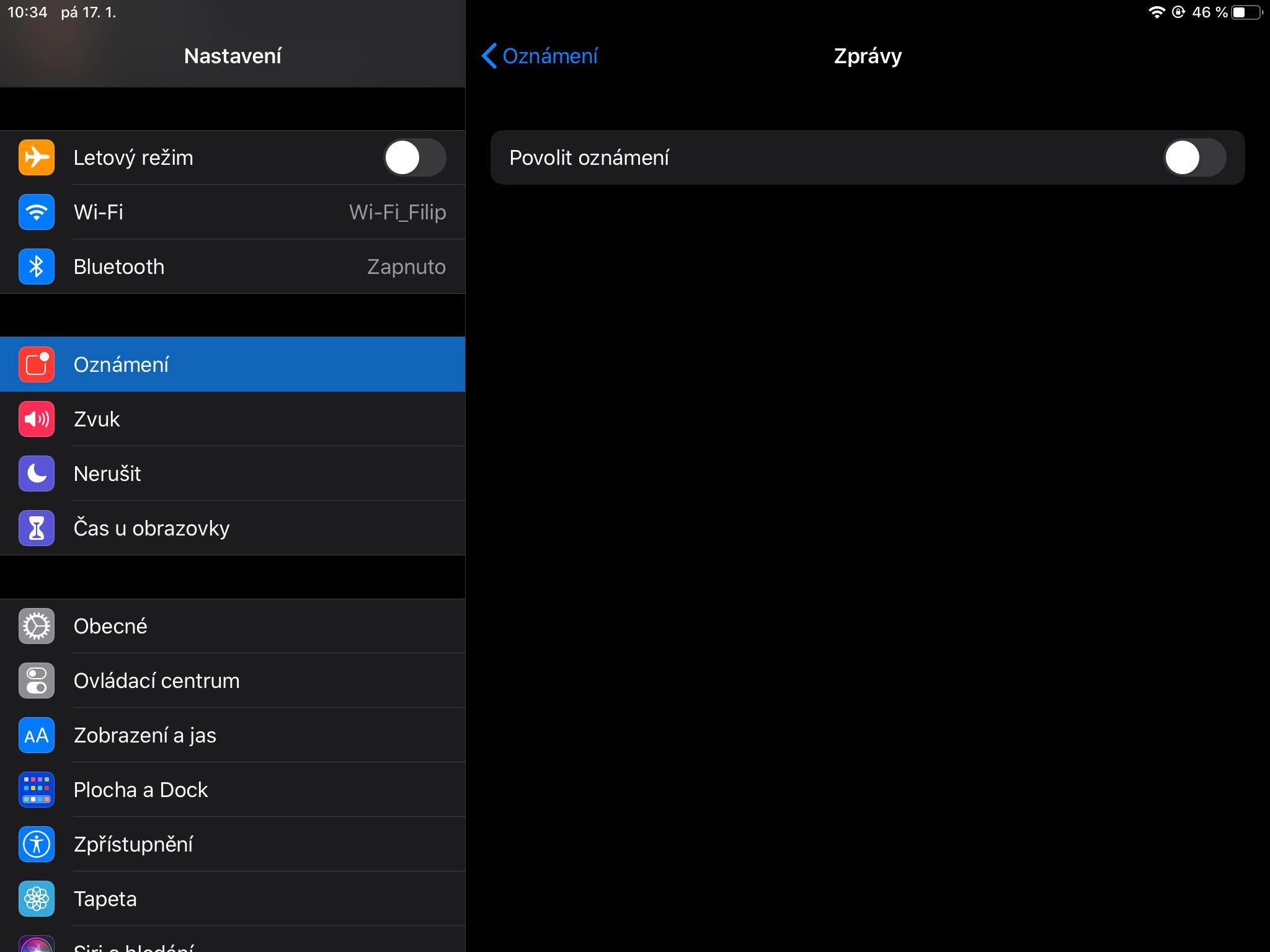Image resolution: width=1270 pixels, height=952 pixels.
Task: Go back via the Oznámení chevron
Action: pos(540,56)
